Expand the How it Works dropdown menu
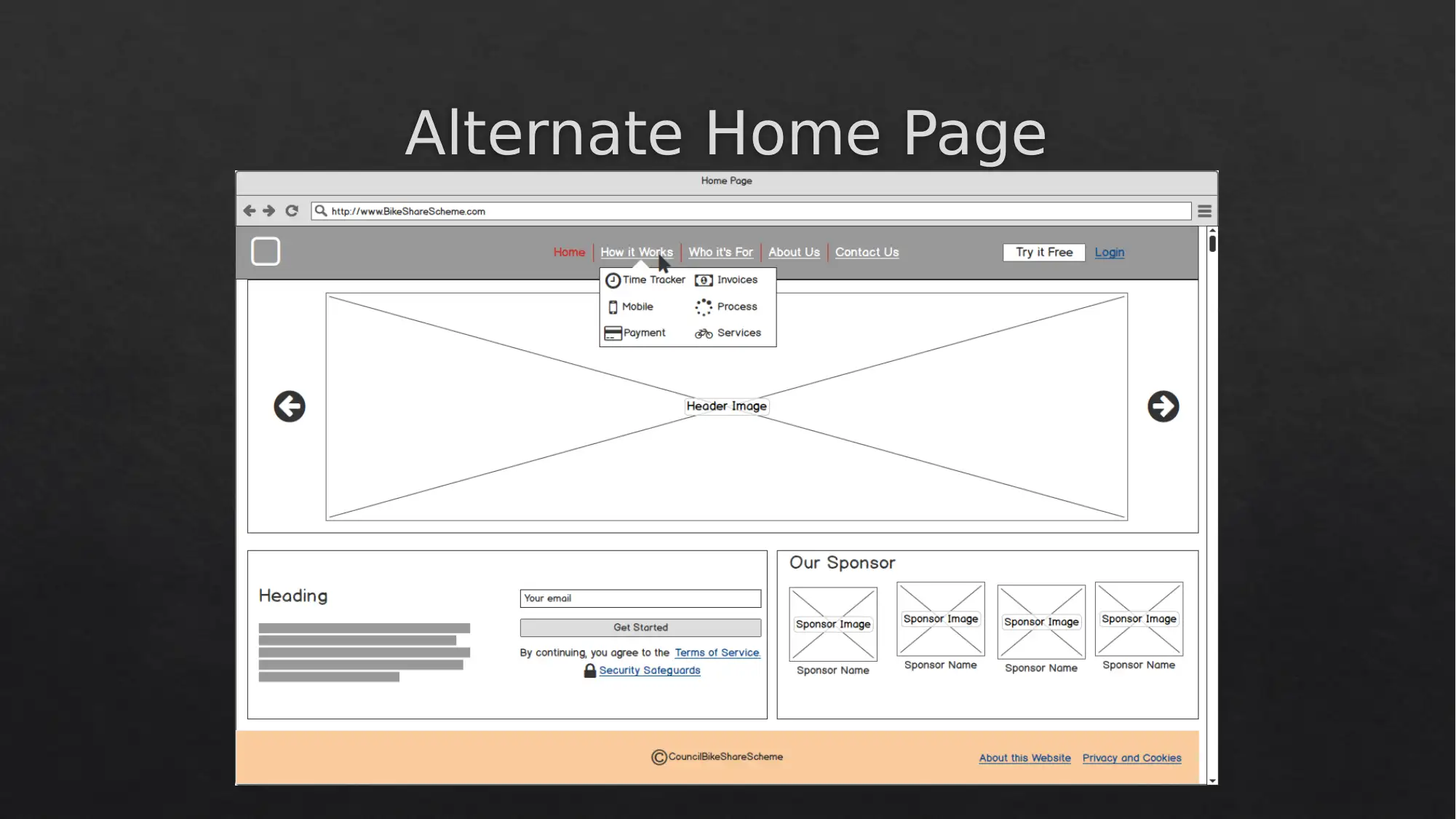Image resolution: width=1456 pixels, height=819 pixels. 636,252
